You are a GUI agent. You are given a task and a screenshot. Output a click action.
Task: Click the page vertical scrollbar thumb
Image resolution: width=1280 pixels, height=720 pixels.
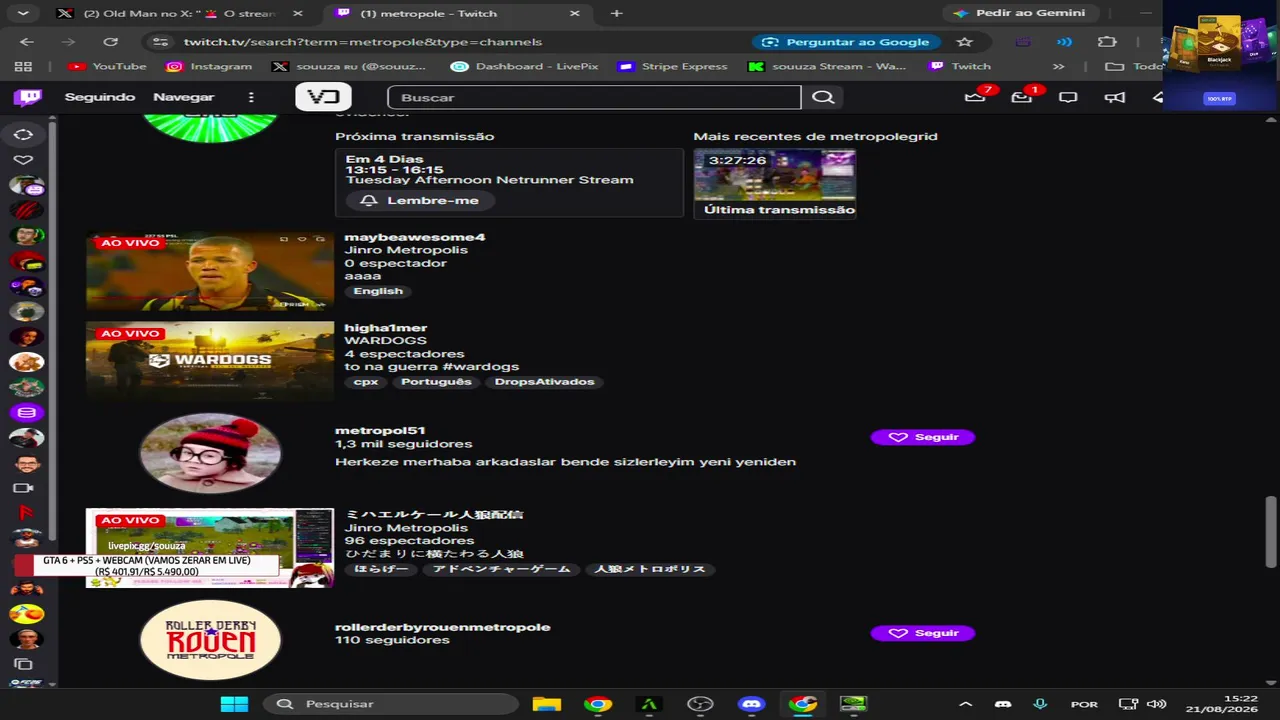1271,532
